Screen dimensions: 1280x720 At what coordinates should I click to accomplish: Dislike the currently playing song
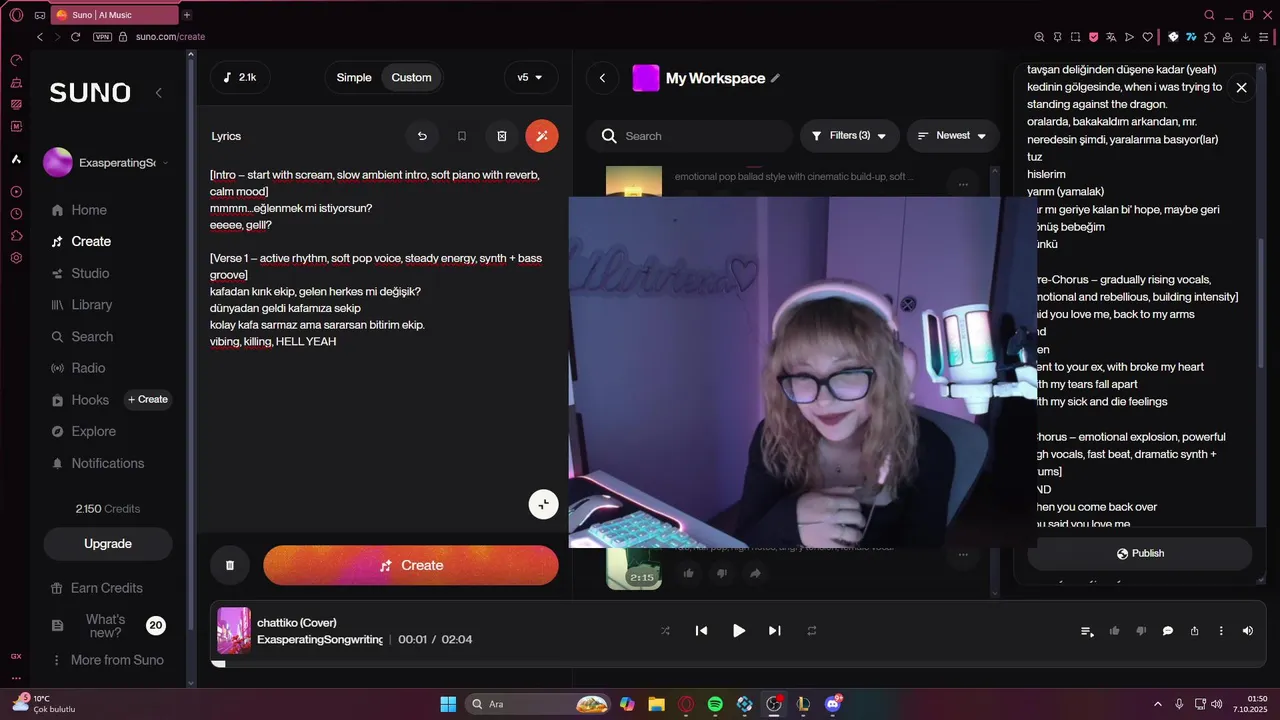(x=1141, y=631)
